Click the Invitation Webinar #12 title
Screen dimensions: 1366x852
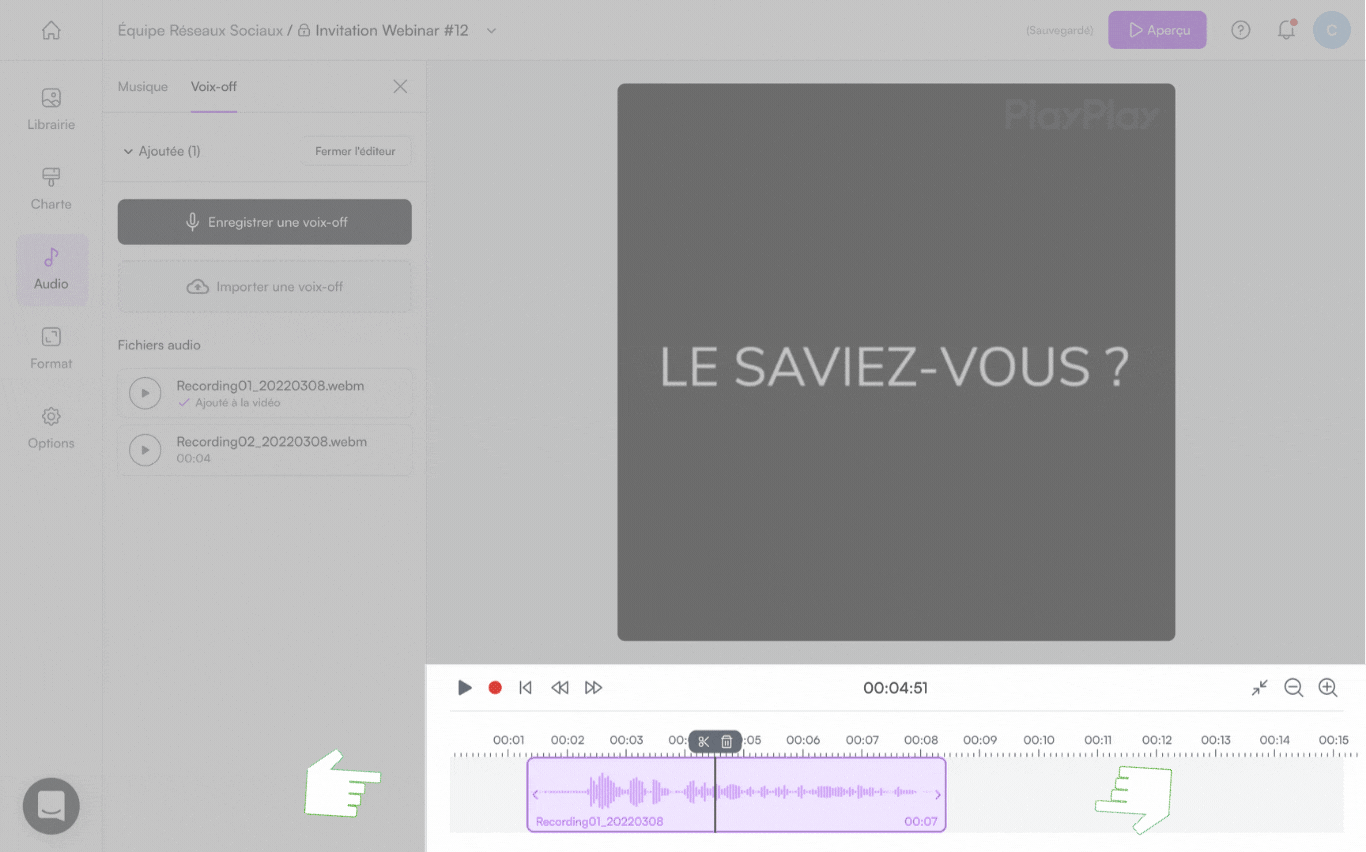[x=391, y=31]
